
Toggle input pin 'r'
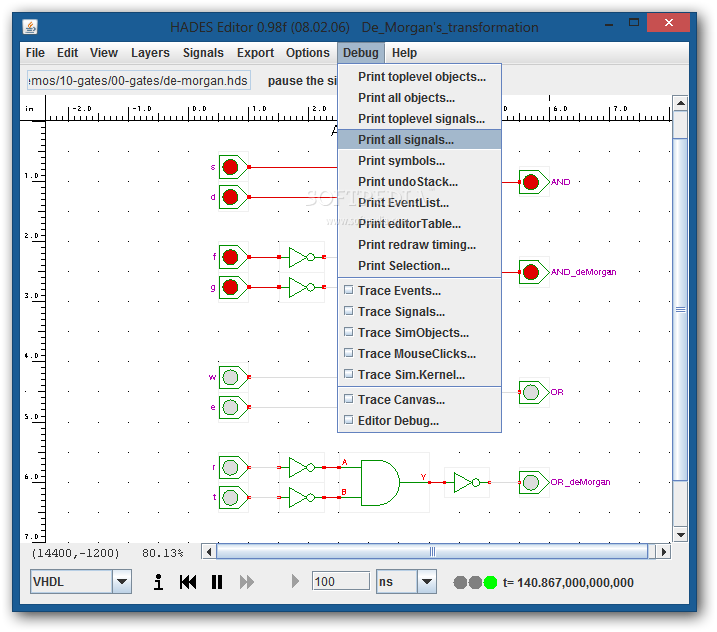tap(230, 467)
